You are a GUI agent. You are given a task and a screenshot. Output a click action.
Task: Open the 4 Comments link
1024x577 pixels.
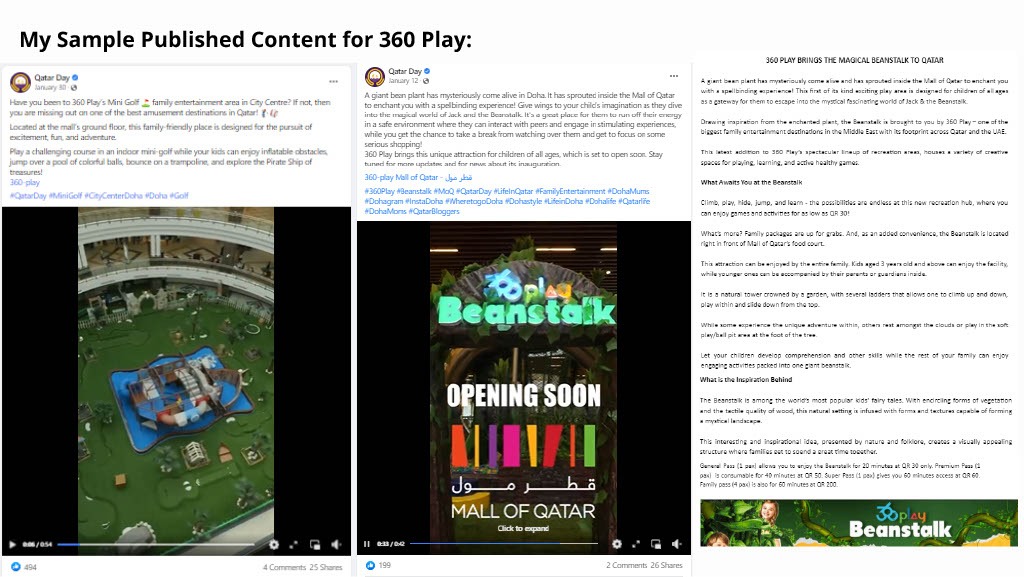[284, 567]
